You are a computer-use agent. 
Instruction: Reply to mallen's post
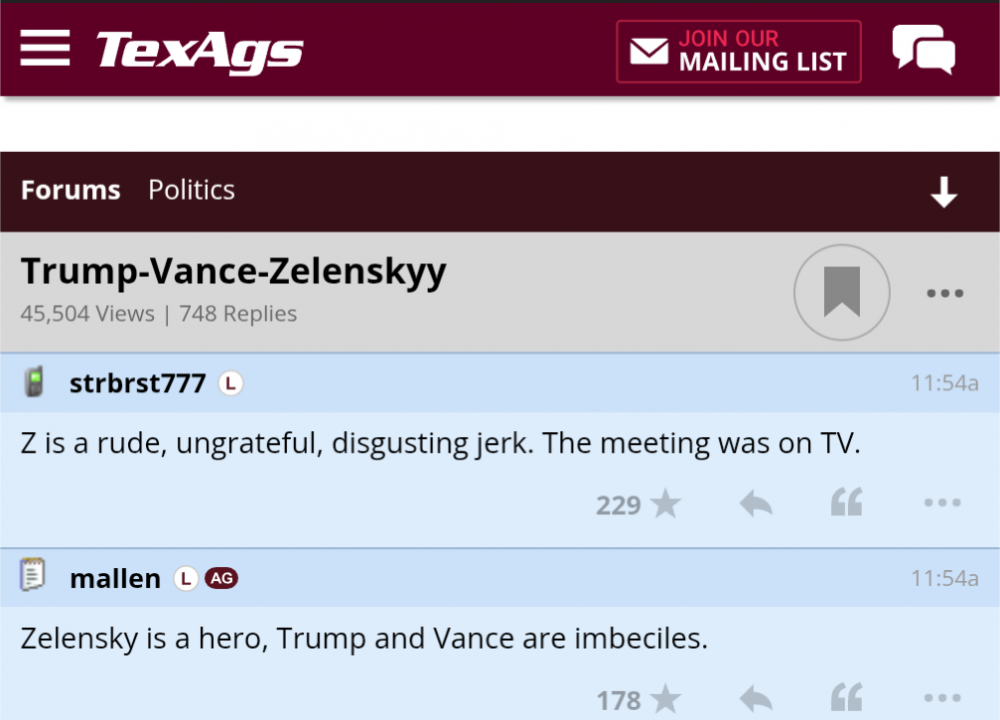click(x=756, y=699)
